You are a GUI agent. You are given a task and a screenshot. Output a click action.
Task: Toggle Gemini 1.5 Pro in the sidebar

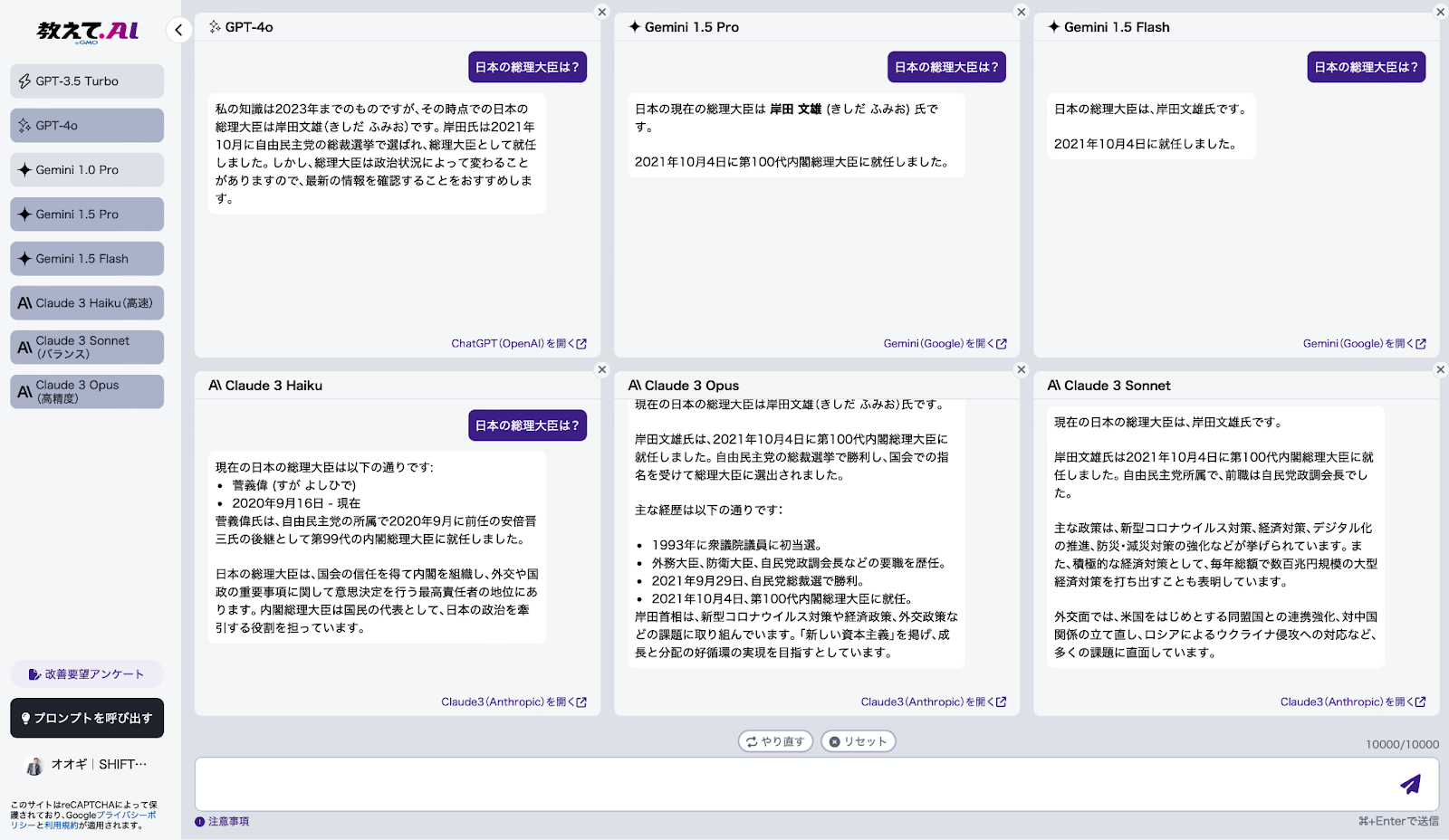pos(87,214)
